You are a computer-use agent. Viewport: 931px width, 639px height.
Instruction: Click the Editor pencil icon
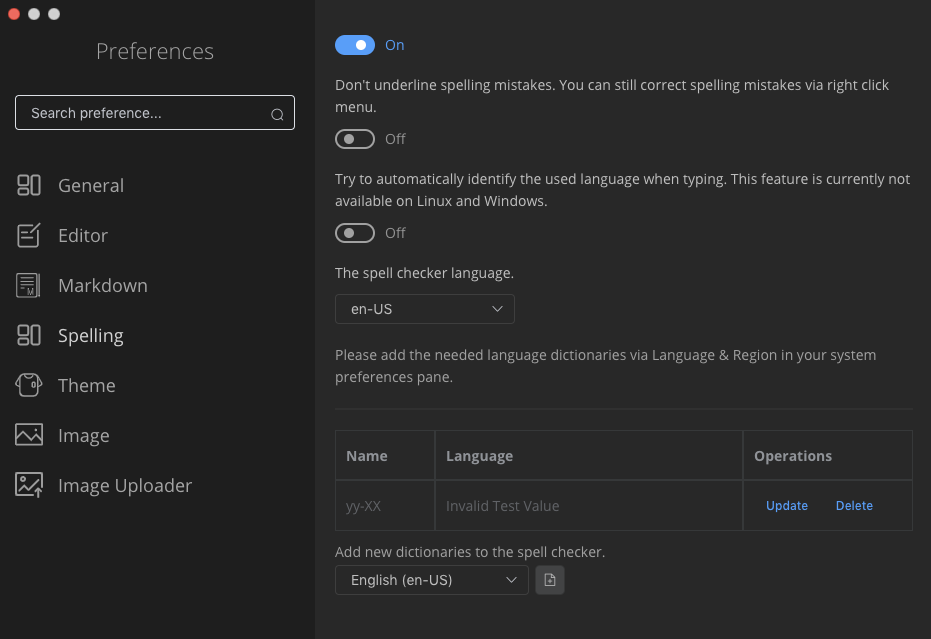29,235
